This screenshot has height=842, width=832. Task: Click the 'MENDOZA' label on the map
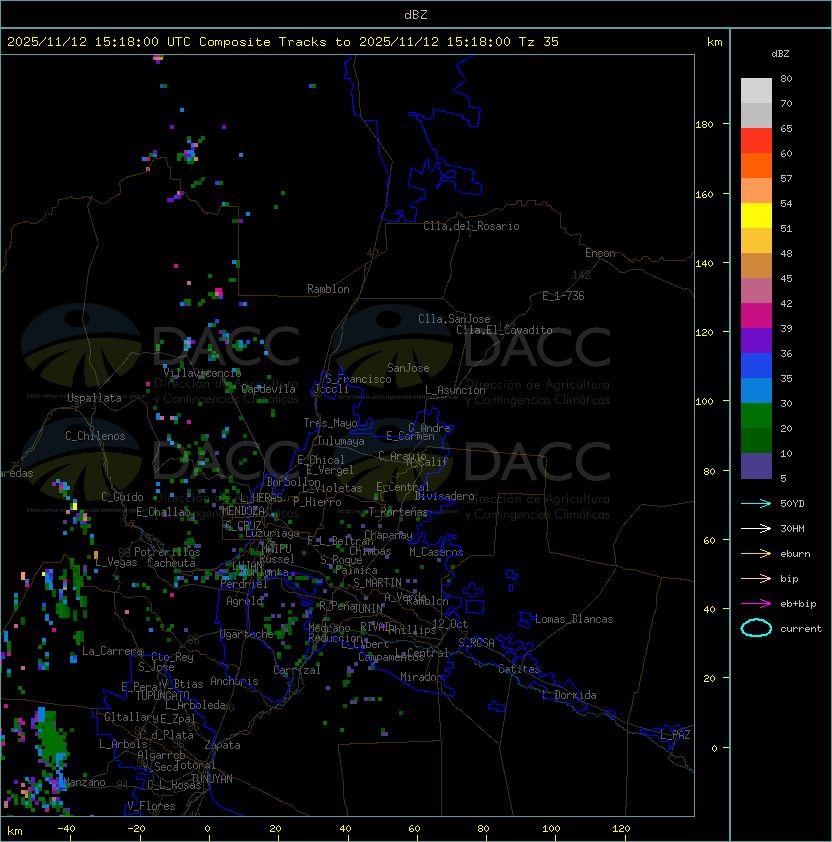point(243,511)
